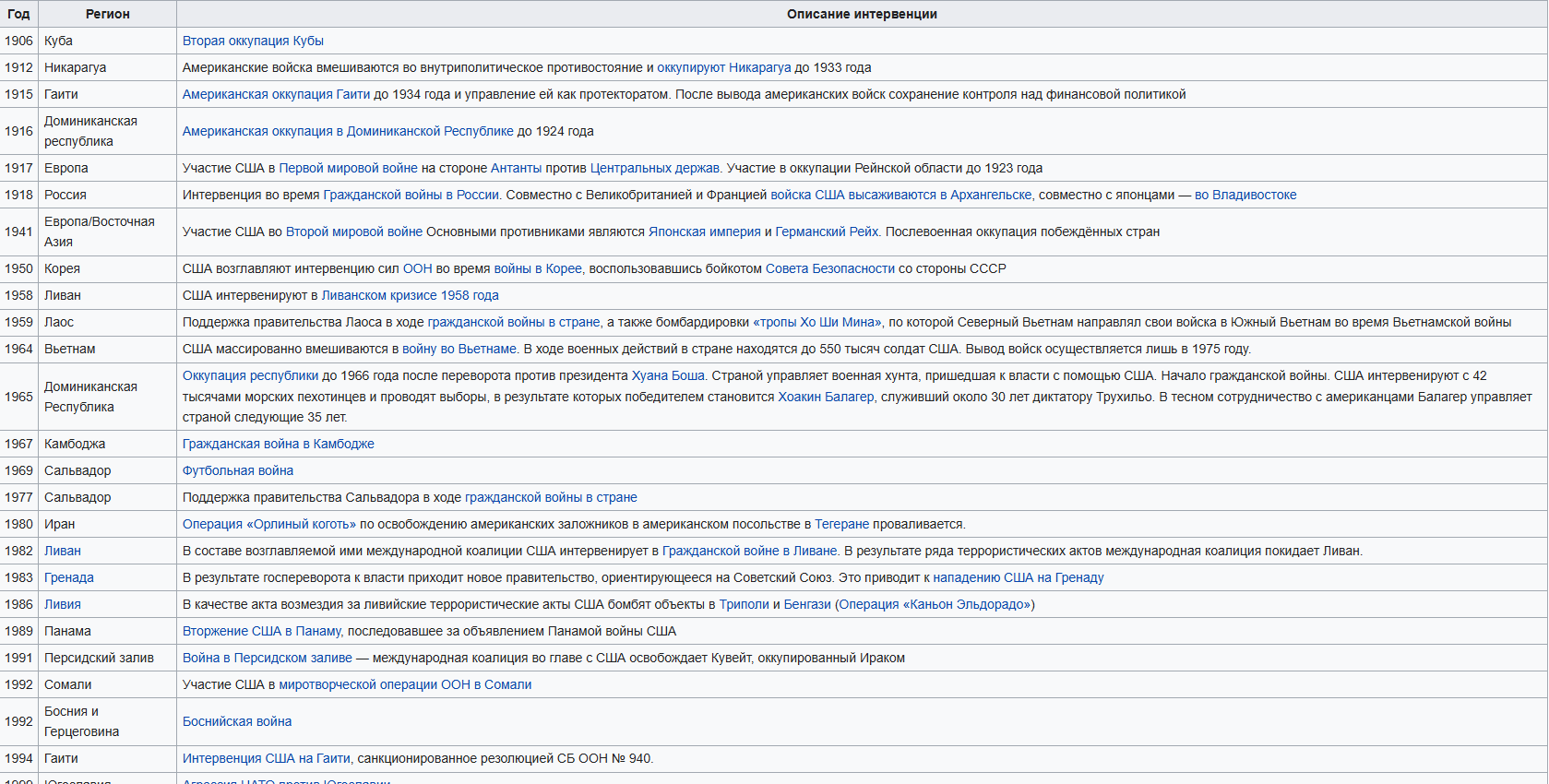
Task: Open the 'Операция «Орлиный коготь»' link
Action: pyautogui.click(x=269, y=524)
